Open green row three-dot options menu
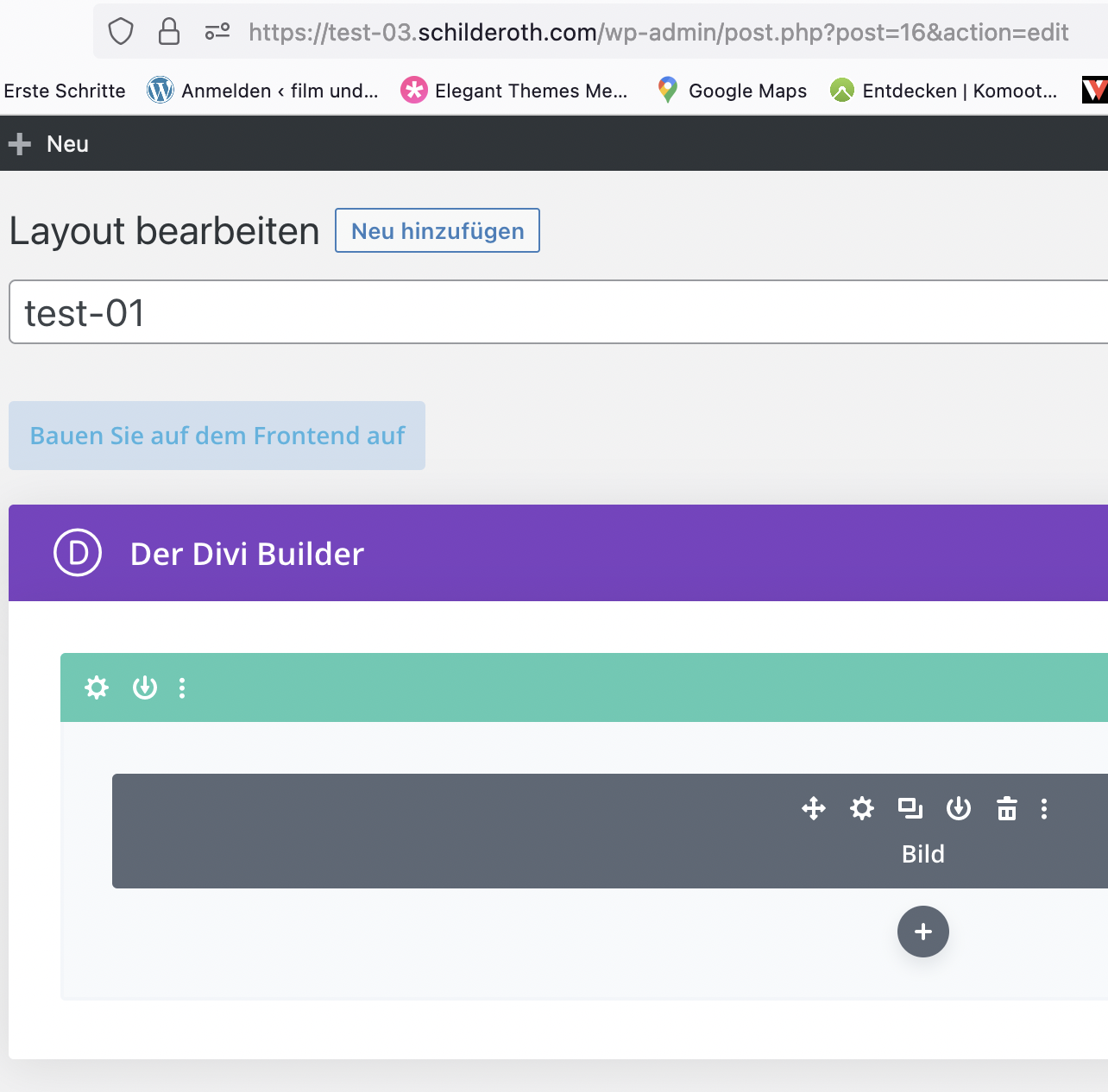 pyautogui.click(x=182, y=687)
